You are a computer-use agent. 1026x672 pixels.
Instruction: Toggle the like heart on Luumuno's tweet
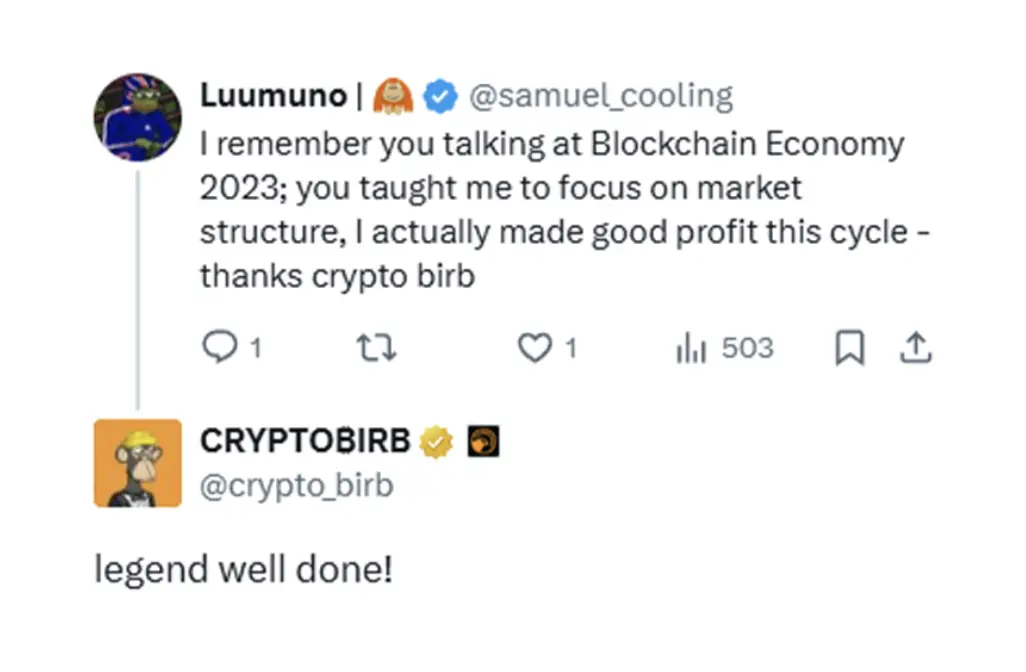533,348
